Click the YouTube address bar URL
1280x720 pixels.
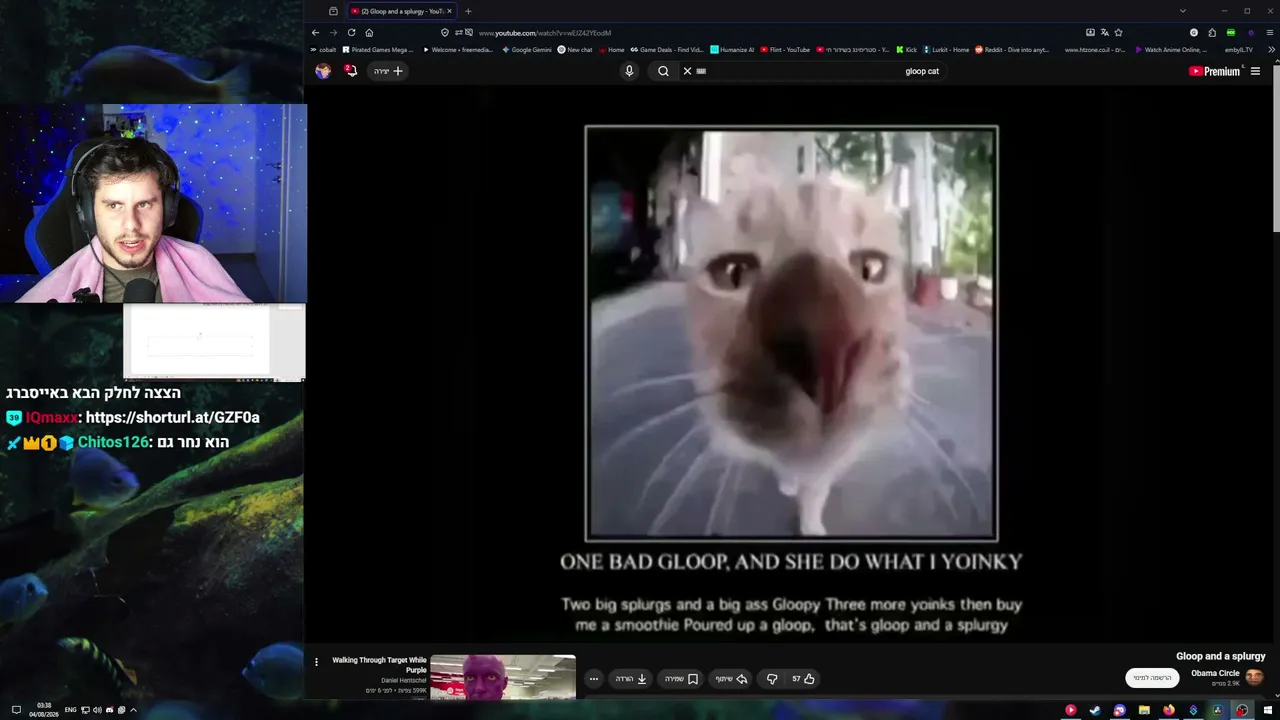pyautogui.click(x=545, y=33)
